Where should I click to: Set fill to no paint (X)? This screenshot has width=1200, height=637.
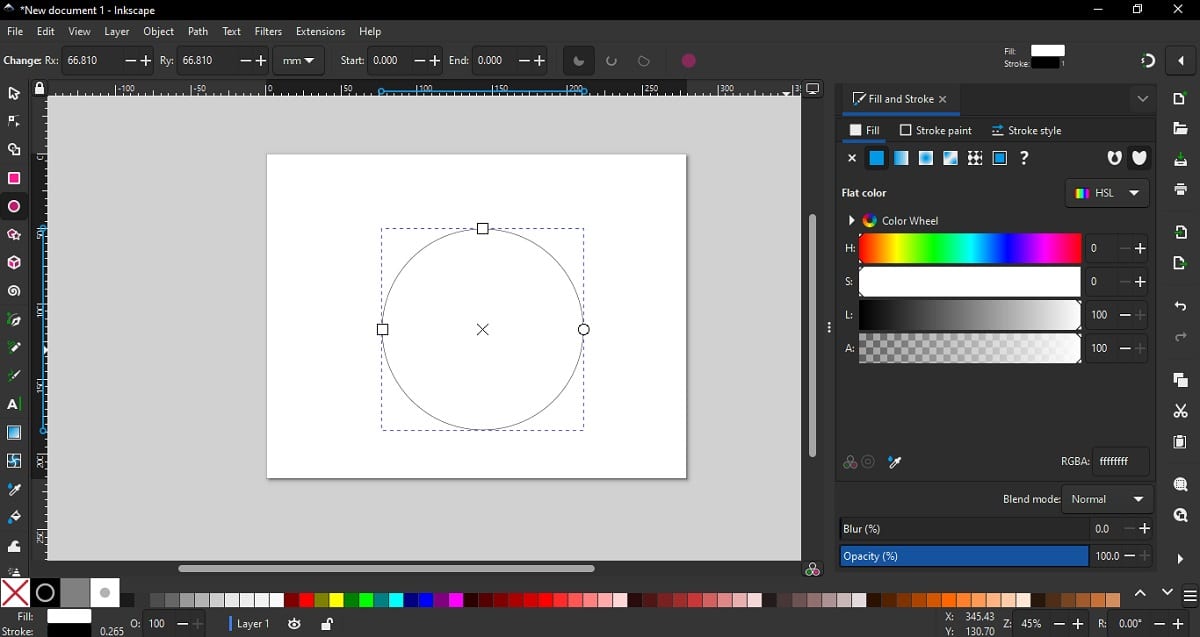tap(852, 158)
